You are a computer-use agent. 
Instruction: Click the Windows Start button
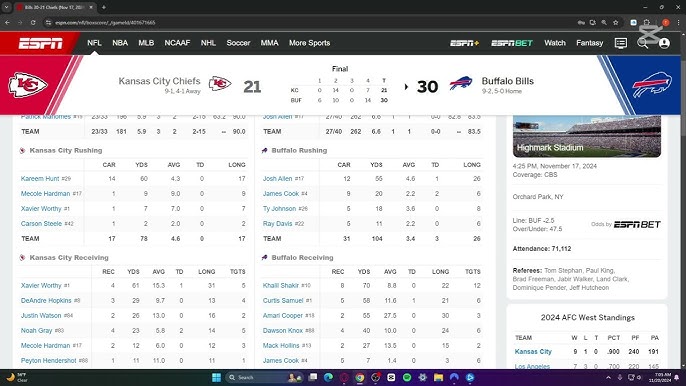pos(216,377)
